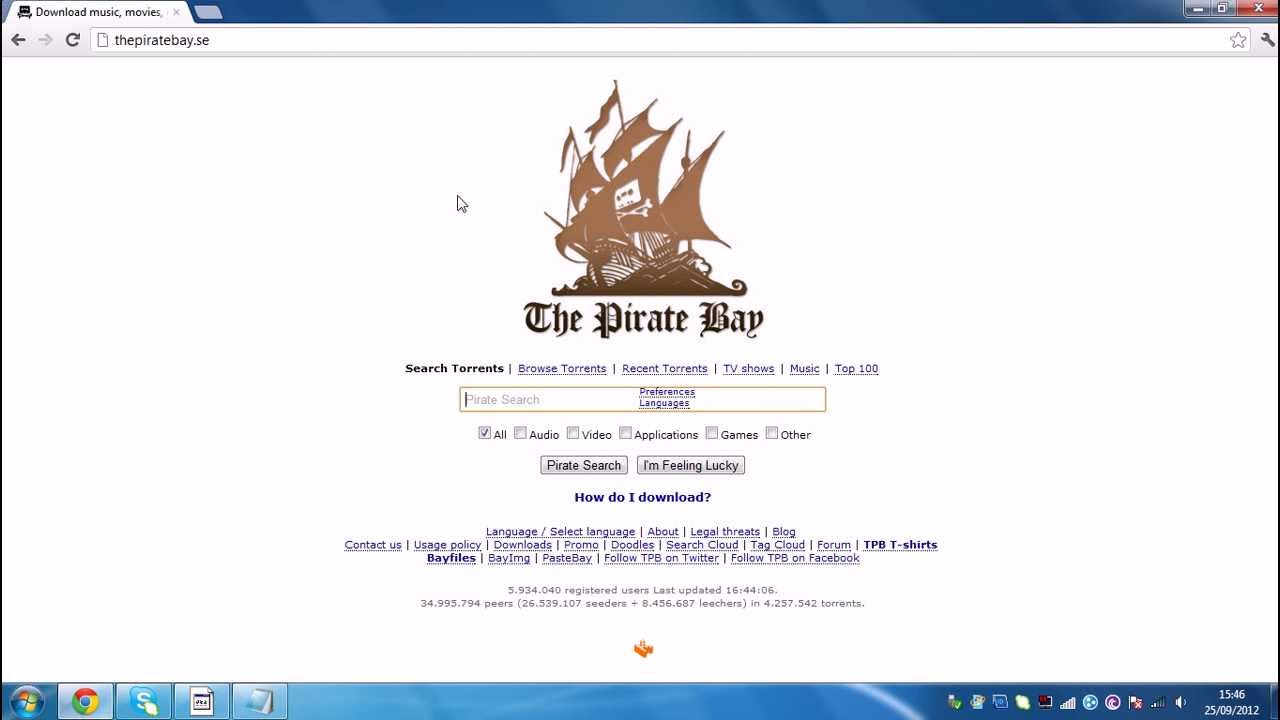Open the document file app in the taskbar
Viewport: 1280px width, 720px height.
pyautogui.click(x=202, y=702)
